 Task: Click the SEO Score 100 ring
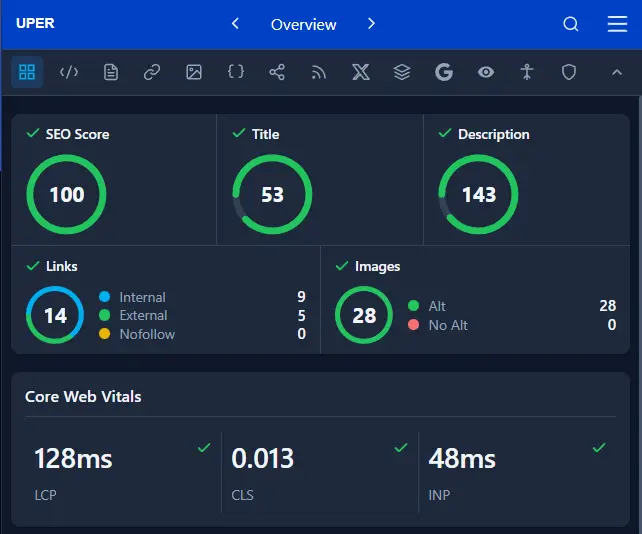[66, 194]
